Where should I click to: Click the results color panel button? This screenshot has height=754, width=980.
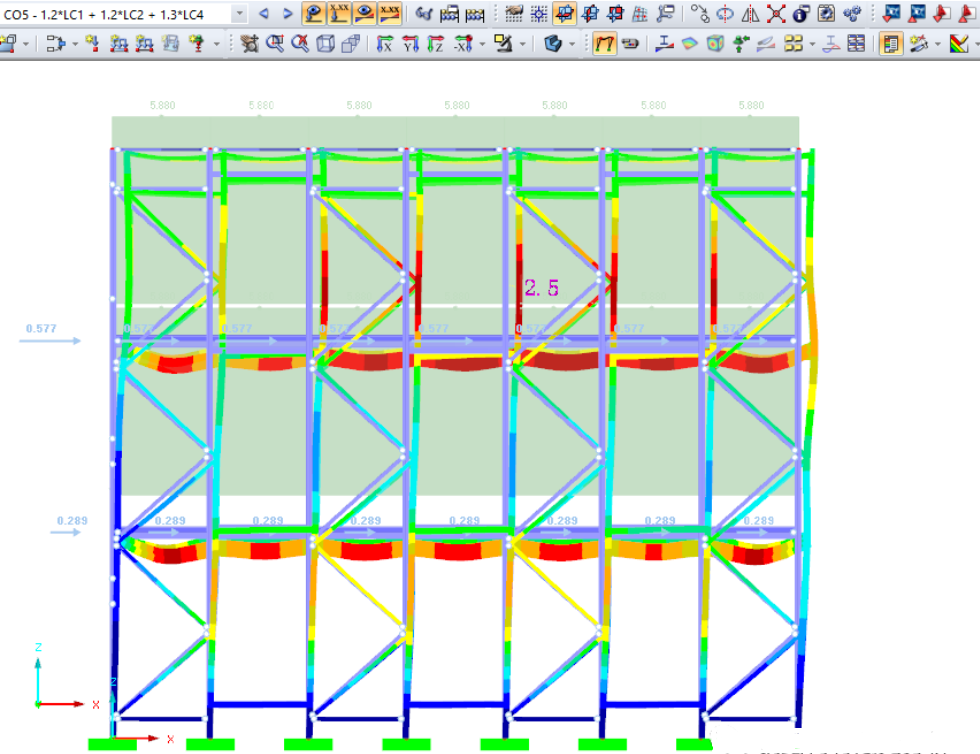888,44
